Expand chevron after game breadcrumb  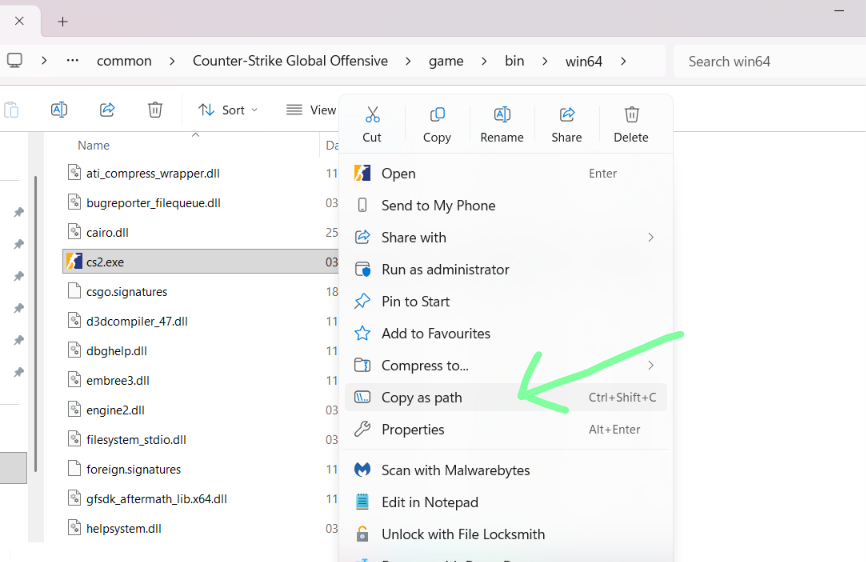tap(484, 61)
